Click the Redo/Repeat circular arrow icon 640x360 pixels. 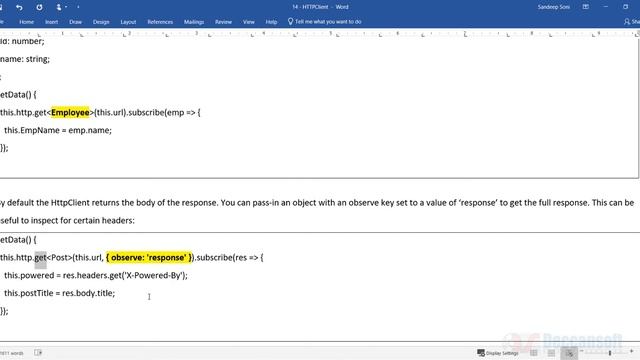click(39, 7)
